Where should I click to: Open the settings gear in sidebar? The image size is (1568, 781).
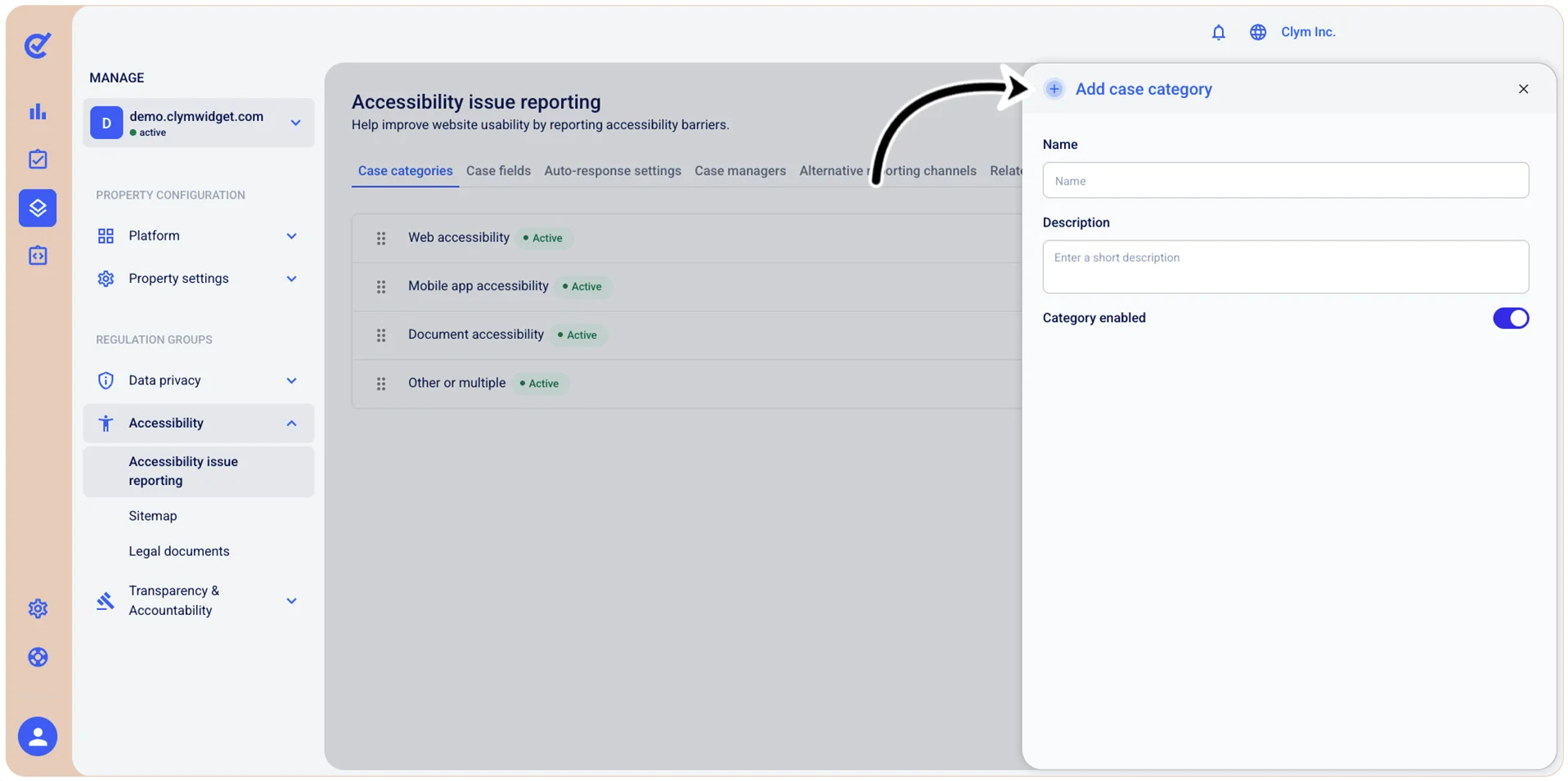click(x=38, y=608)
